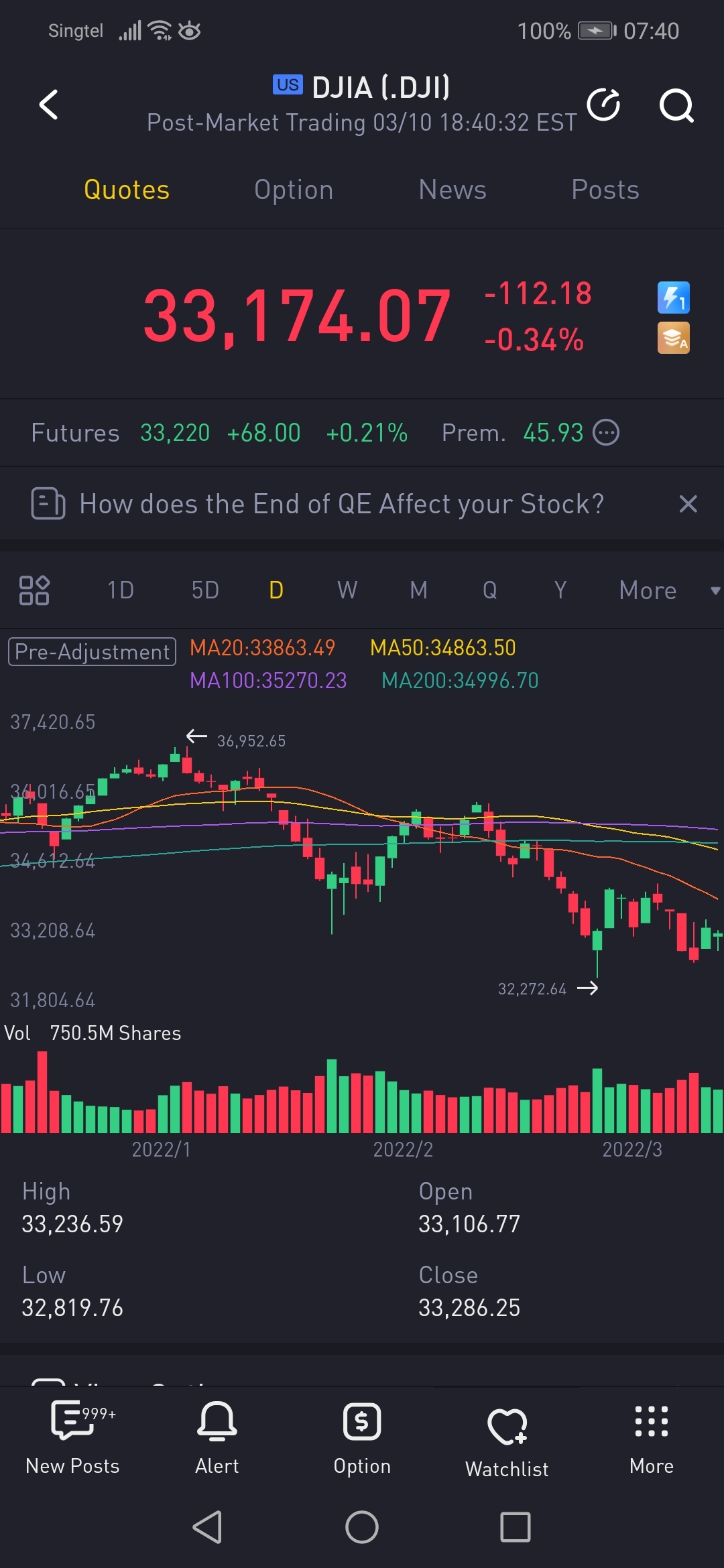Tap the back arrow icon
This screenshot has height=1568, width=724.
pos(48,105)
